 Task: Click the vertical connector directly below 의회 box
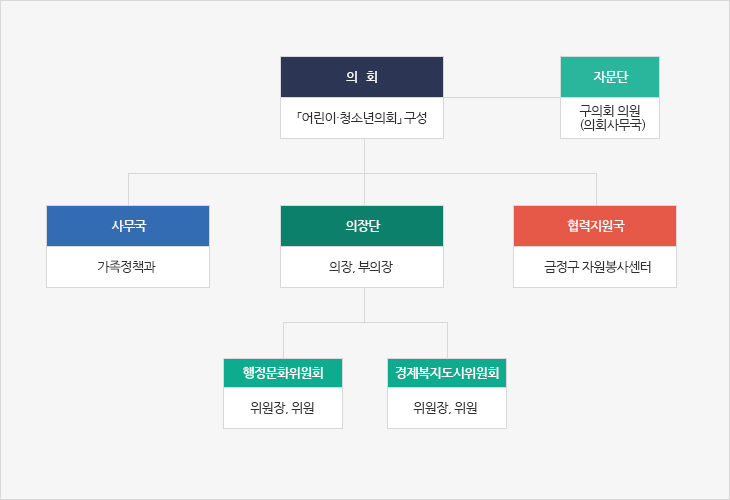click(364, 155)
